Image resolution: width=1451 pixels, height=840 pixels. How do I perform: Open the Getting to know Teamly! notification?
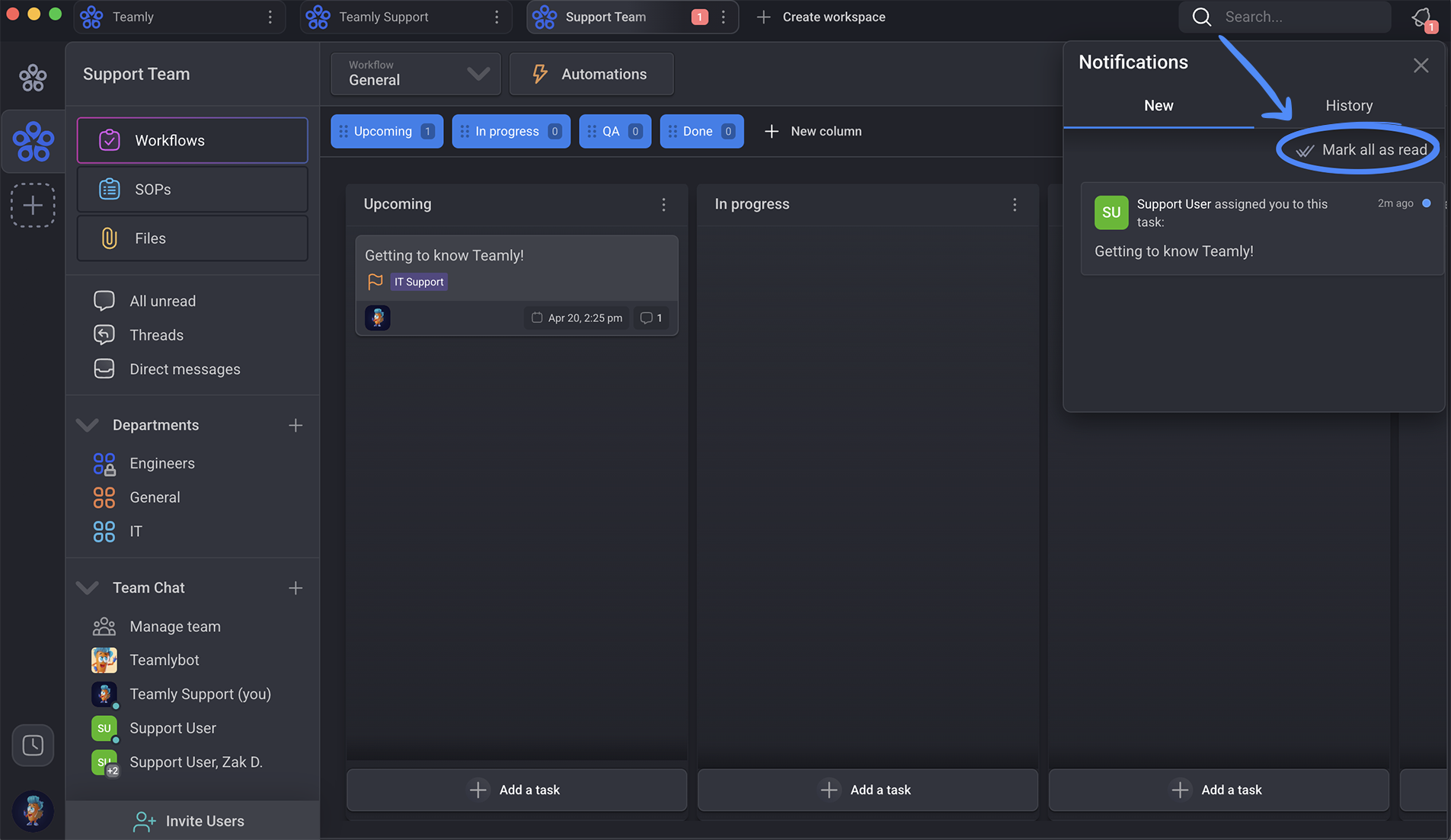1261,228
